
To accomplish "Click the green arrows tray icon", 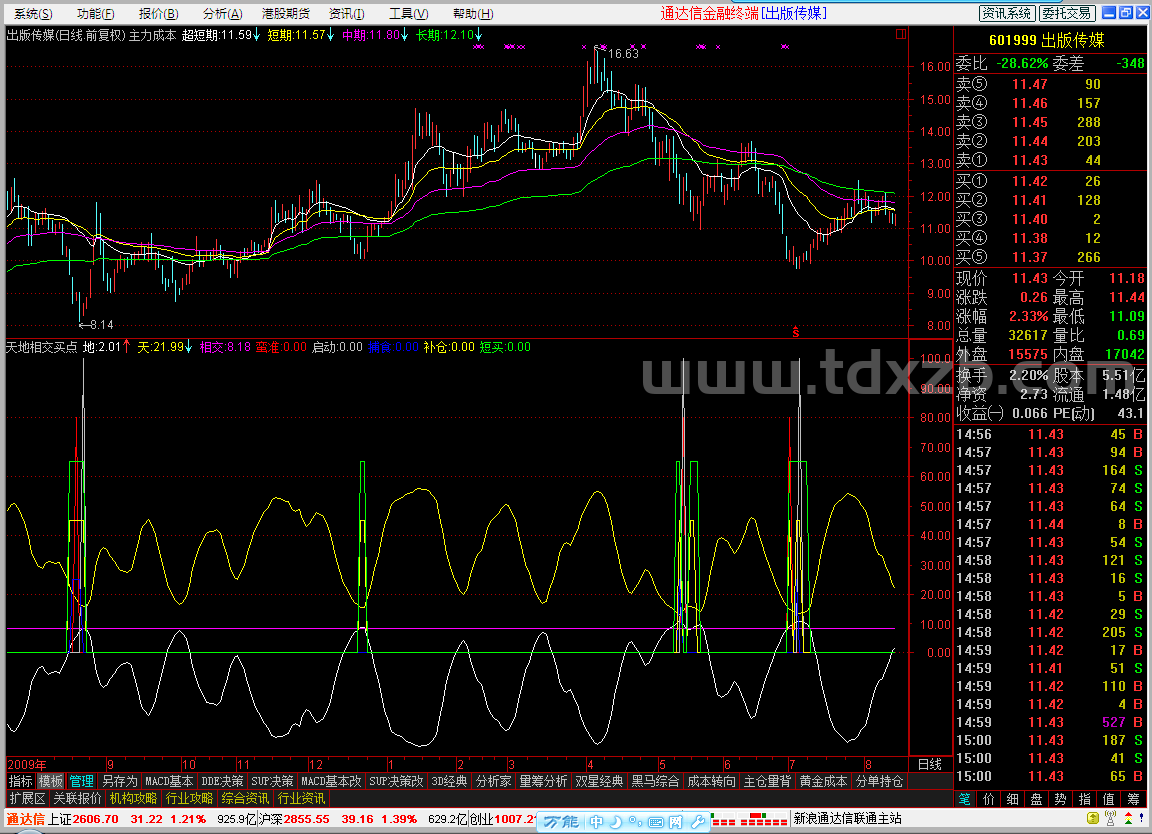I will 1128,819.
